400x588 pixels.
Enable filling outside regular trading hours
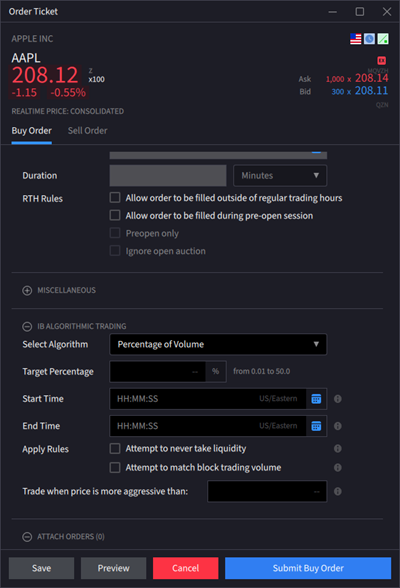(x=115, y=198)
